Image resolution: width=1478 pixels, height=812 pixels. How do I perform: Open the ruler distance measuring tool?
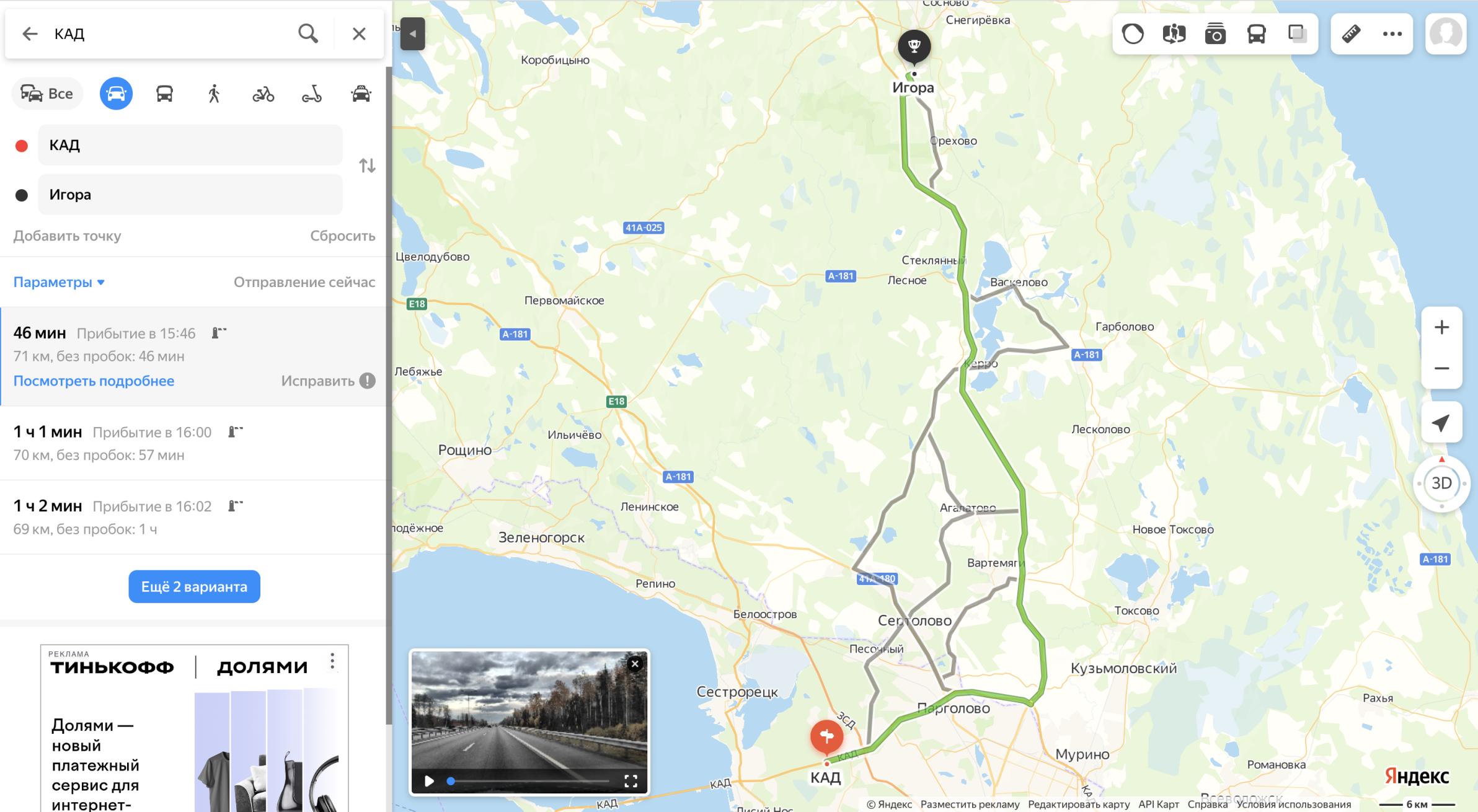pos(1351,33)
